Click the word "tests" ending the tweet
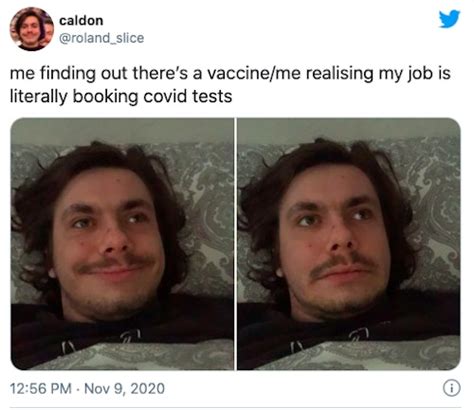Screen dimensions: 474x410 [x=212, y=97]
